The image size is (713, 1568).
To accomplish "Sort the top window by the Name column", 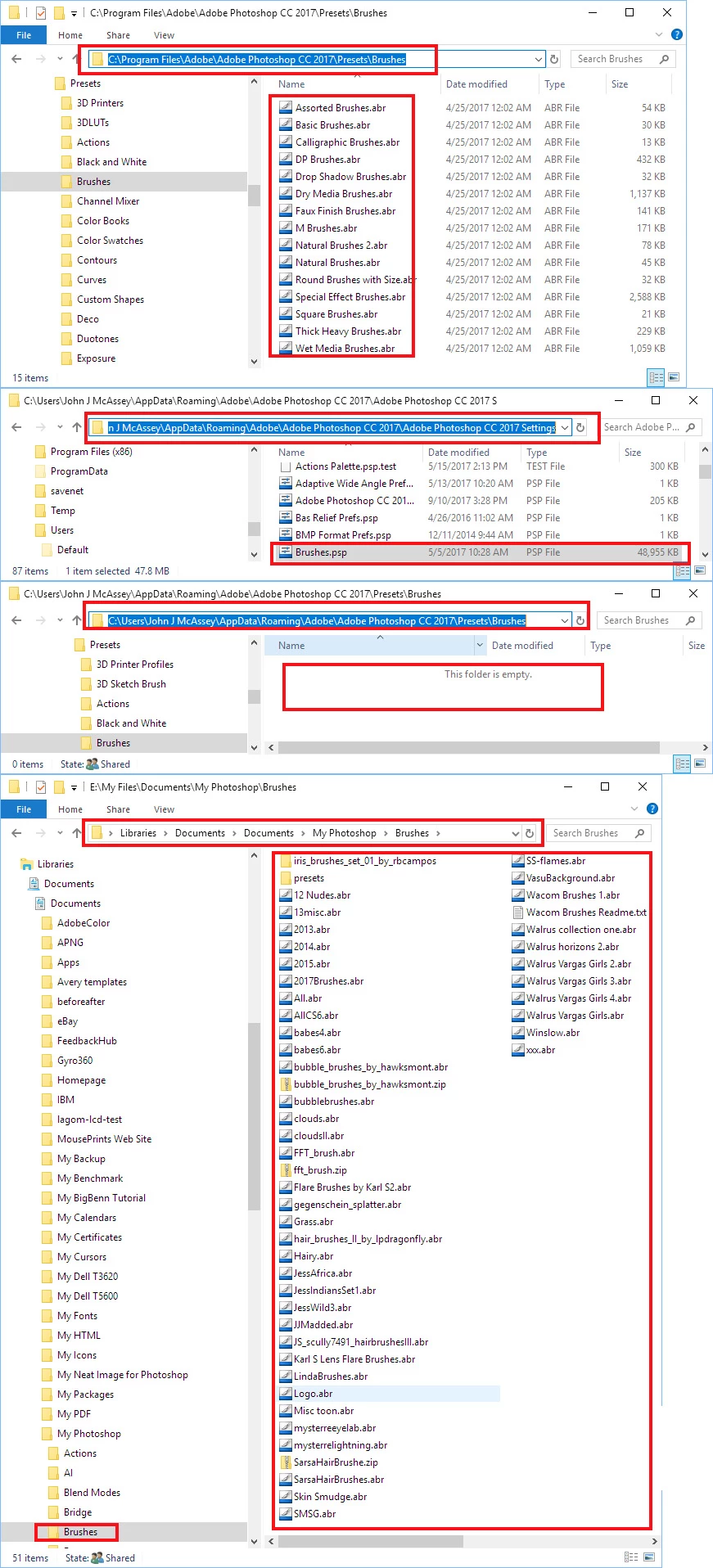I will 291,84.
